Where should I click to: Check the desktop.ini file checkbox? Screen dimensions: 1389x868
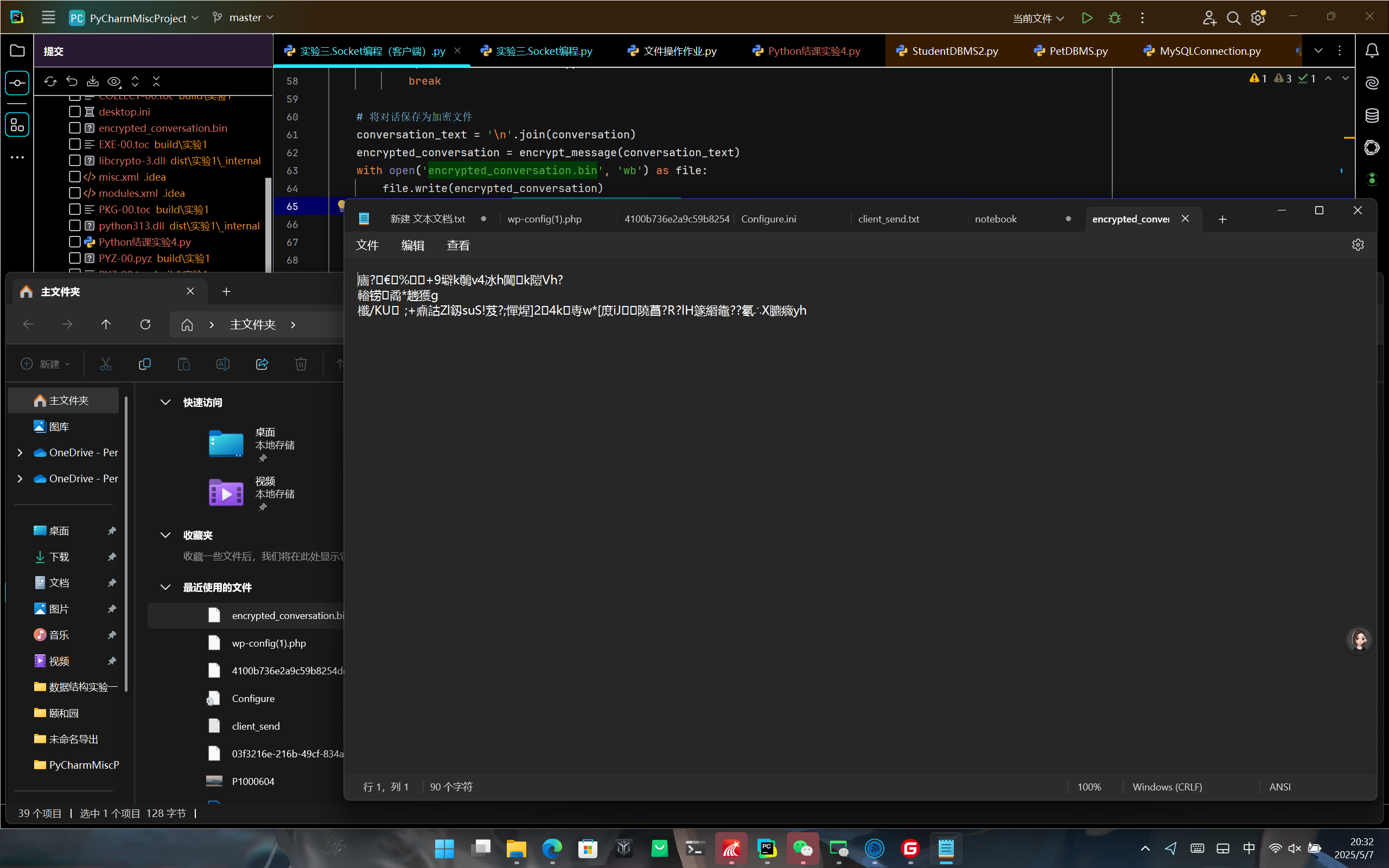(x=75, y=112)
